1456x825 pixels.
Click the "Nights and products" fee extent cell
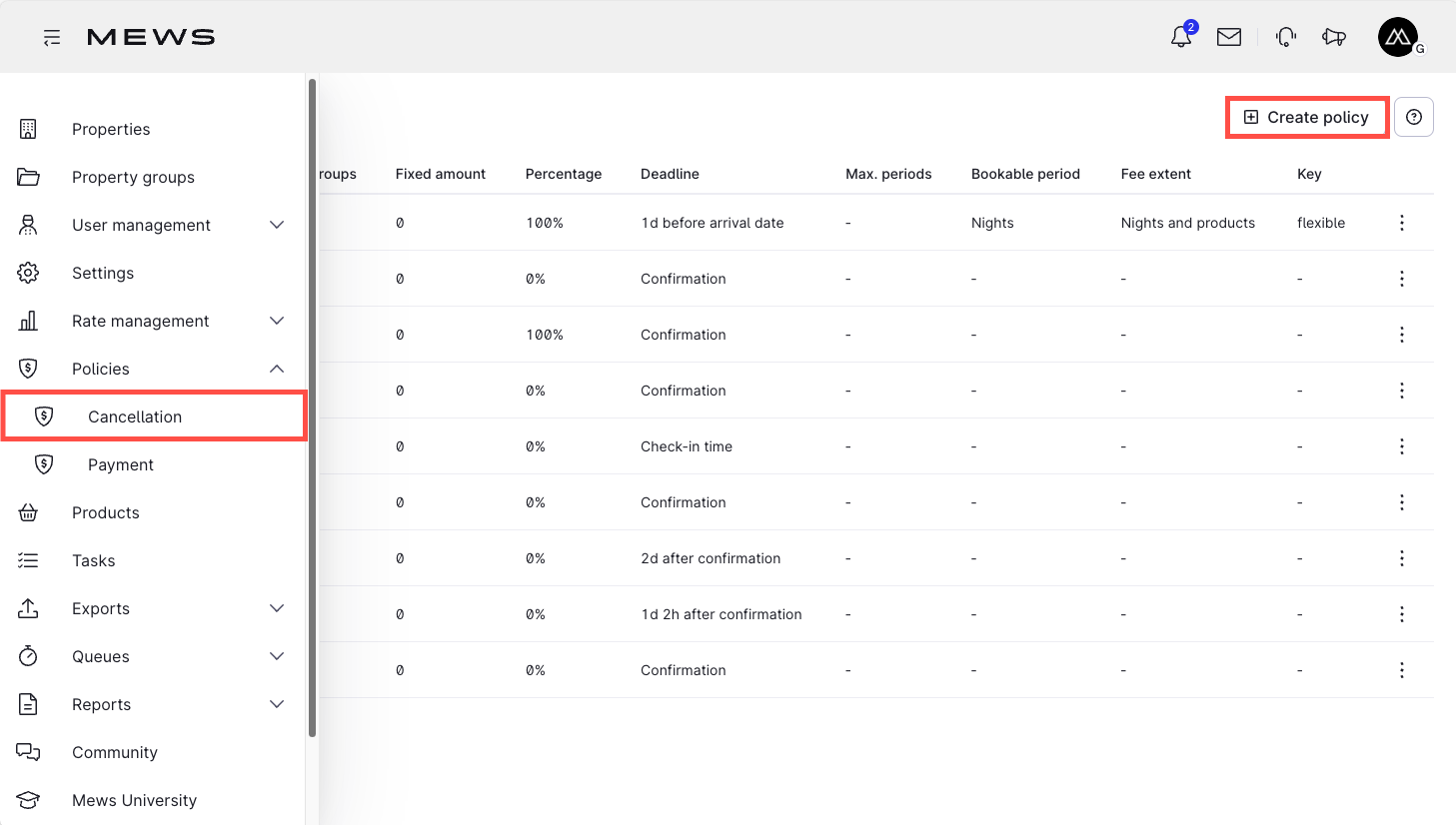(1188, 223)
